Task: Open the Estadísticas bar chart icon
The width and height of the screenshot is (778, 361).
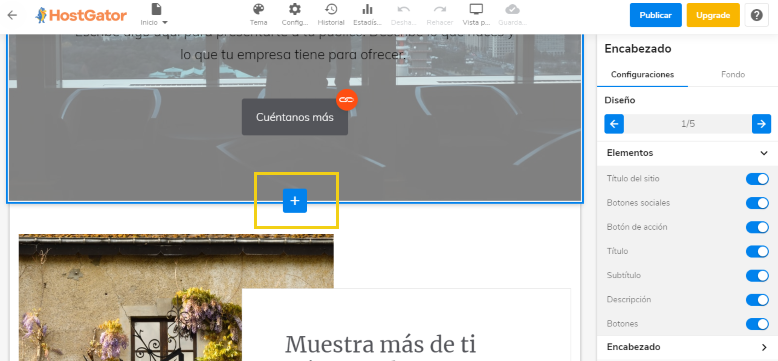Action: pyautogui.click(x=367, y=15)
